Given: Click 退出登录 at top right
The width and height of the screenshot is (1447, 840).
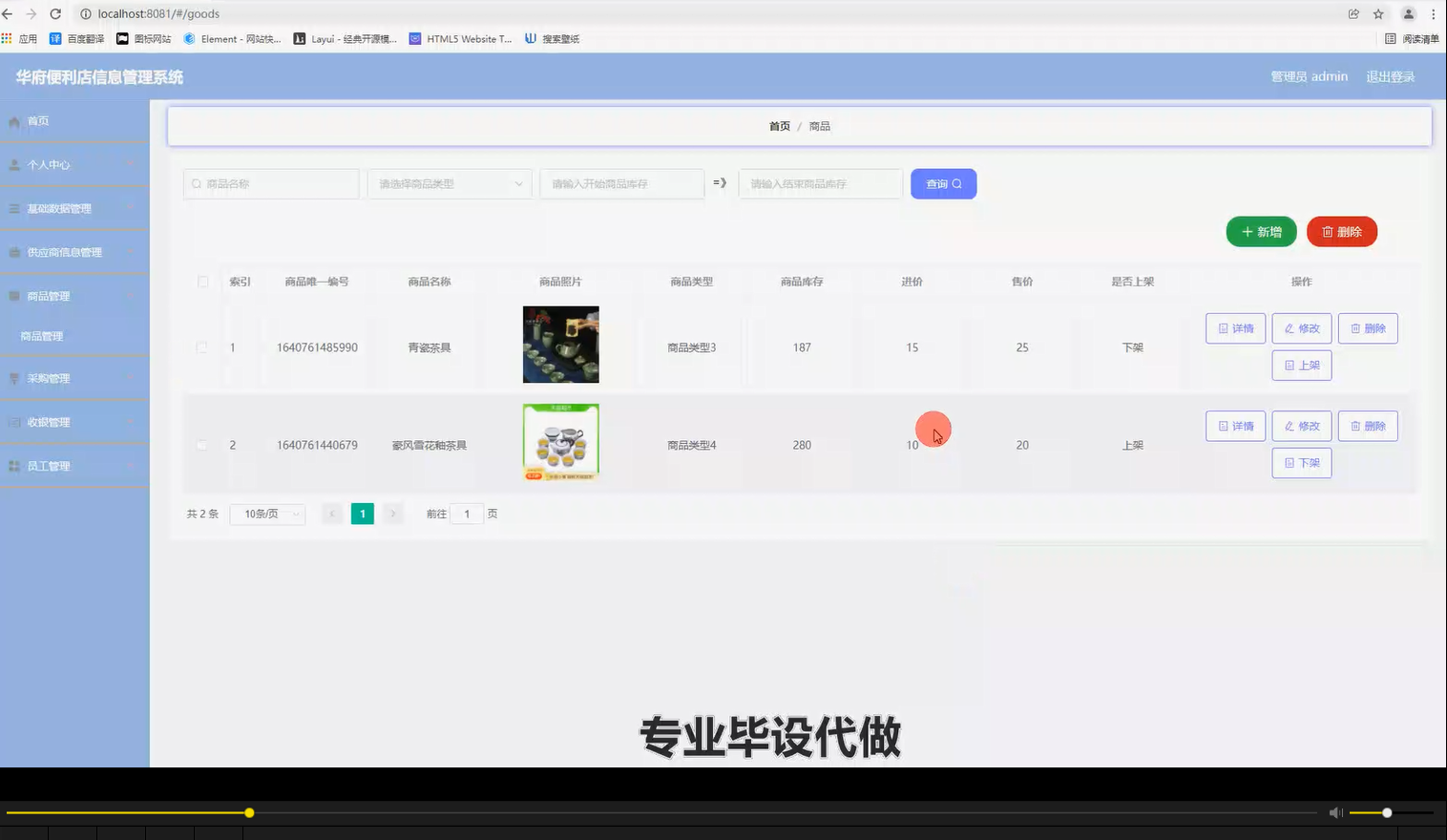Looking at the screenshot, I should coord(1390,76).
